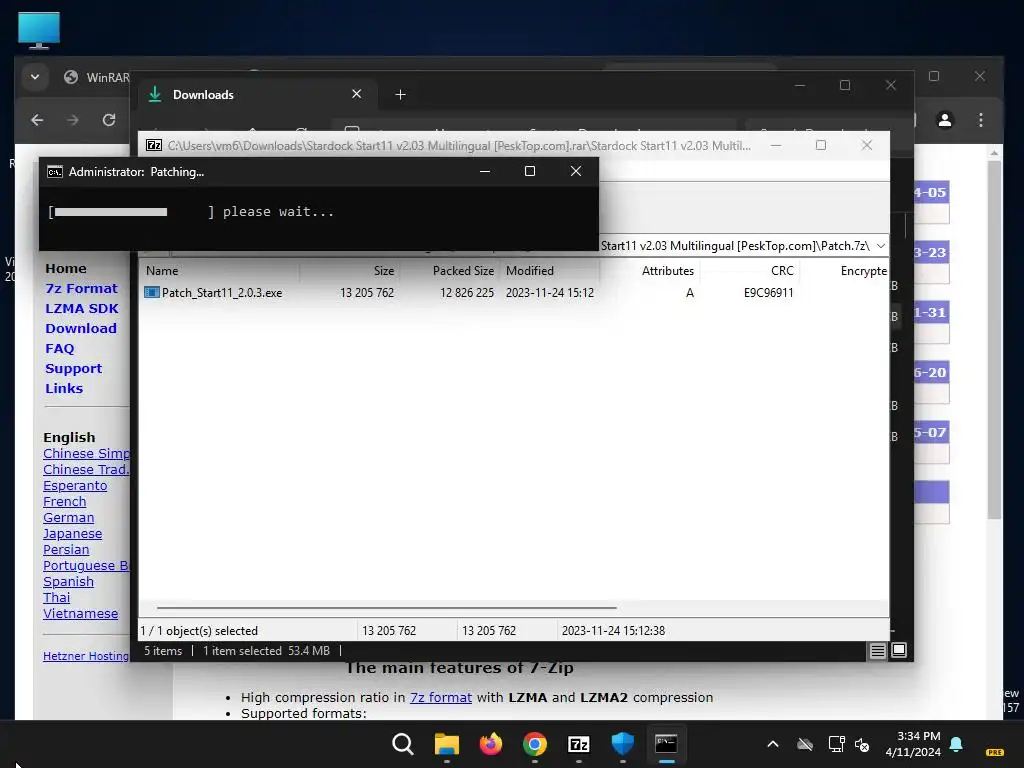The image size is (1024, 768).
Task: Switch site language to Vietnamese
Action: (81, 614)
